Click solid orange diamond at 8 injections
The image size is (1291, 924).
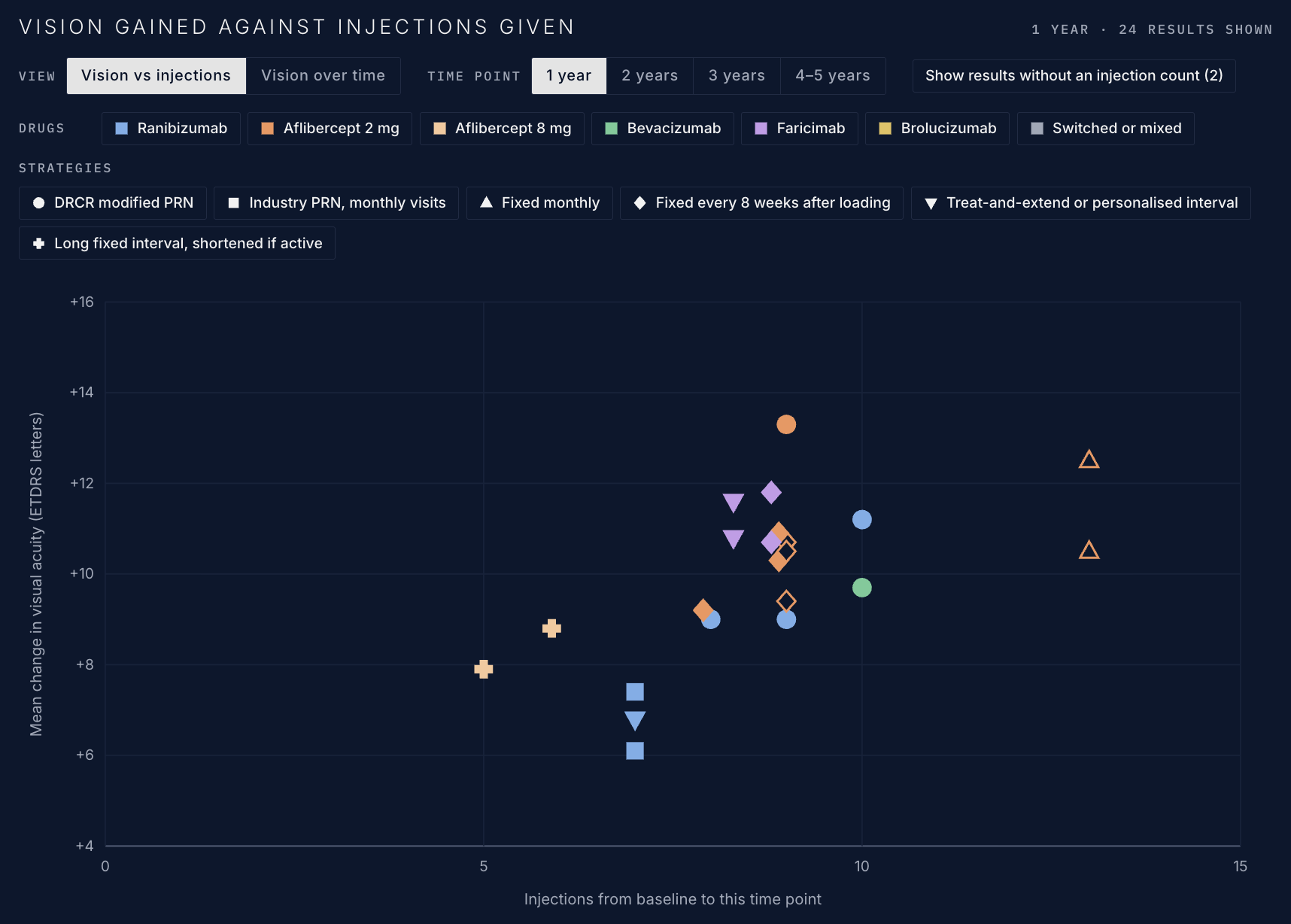(x=703, y=609)
